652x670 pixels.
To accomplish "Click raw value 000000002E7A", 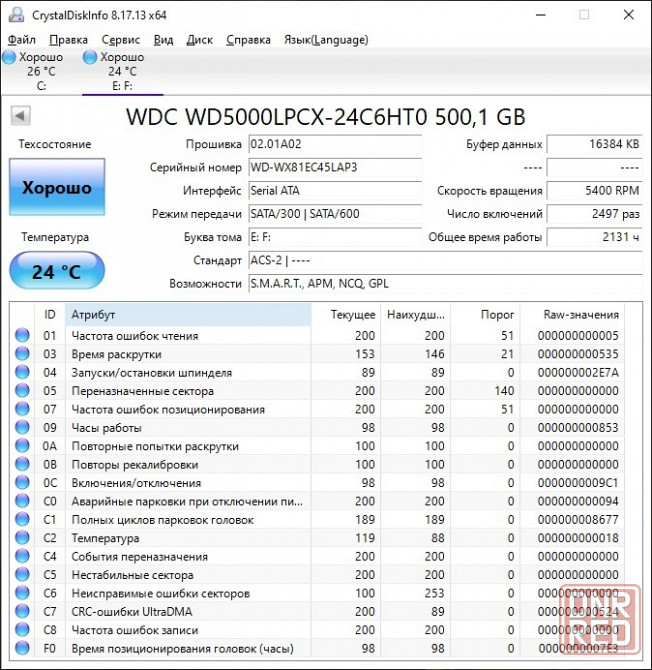I will pos(578,373).
